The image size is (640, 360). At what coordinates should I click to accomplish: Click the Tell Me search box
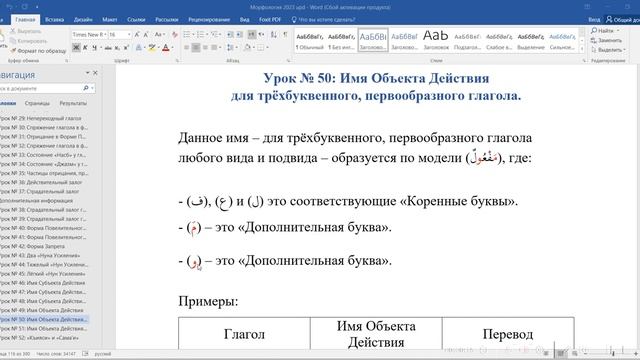coord(324,19)
